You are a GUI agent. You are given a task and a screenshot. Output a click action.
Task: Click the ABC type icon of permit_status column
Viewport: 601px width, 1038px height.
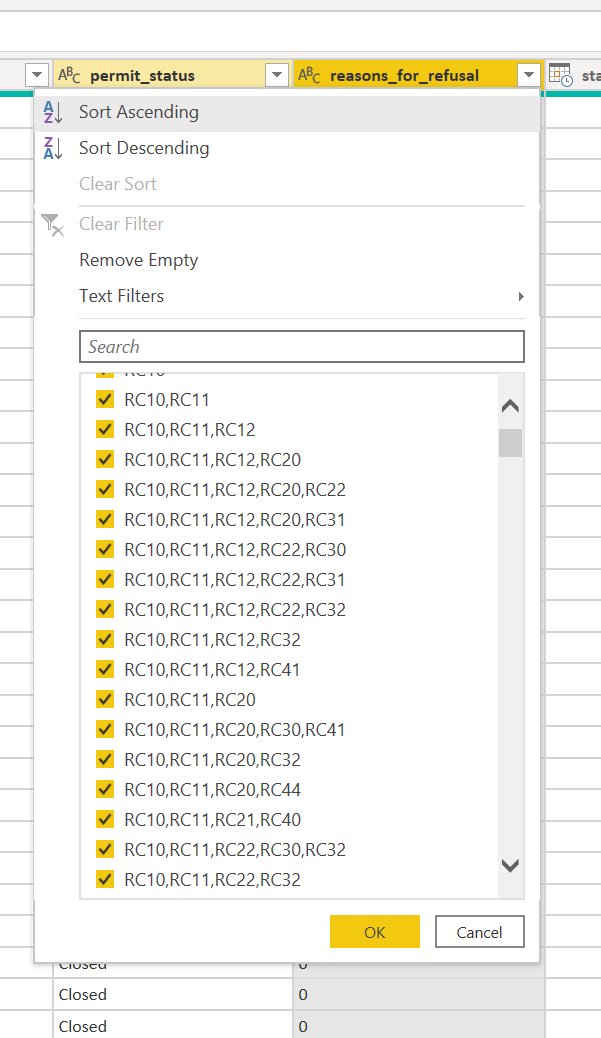(x=69, y=75)
